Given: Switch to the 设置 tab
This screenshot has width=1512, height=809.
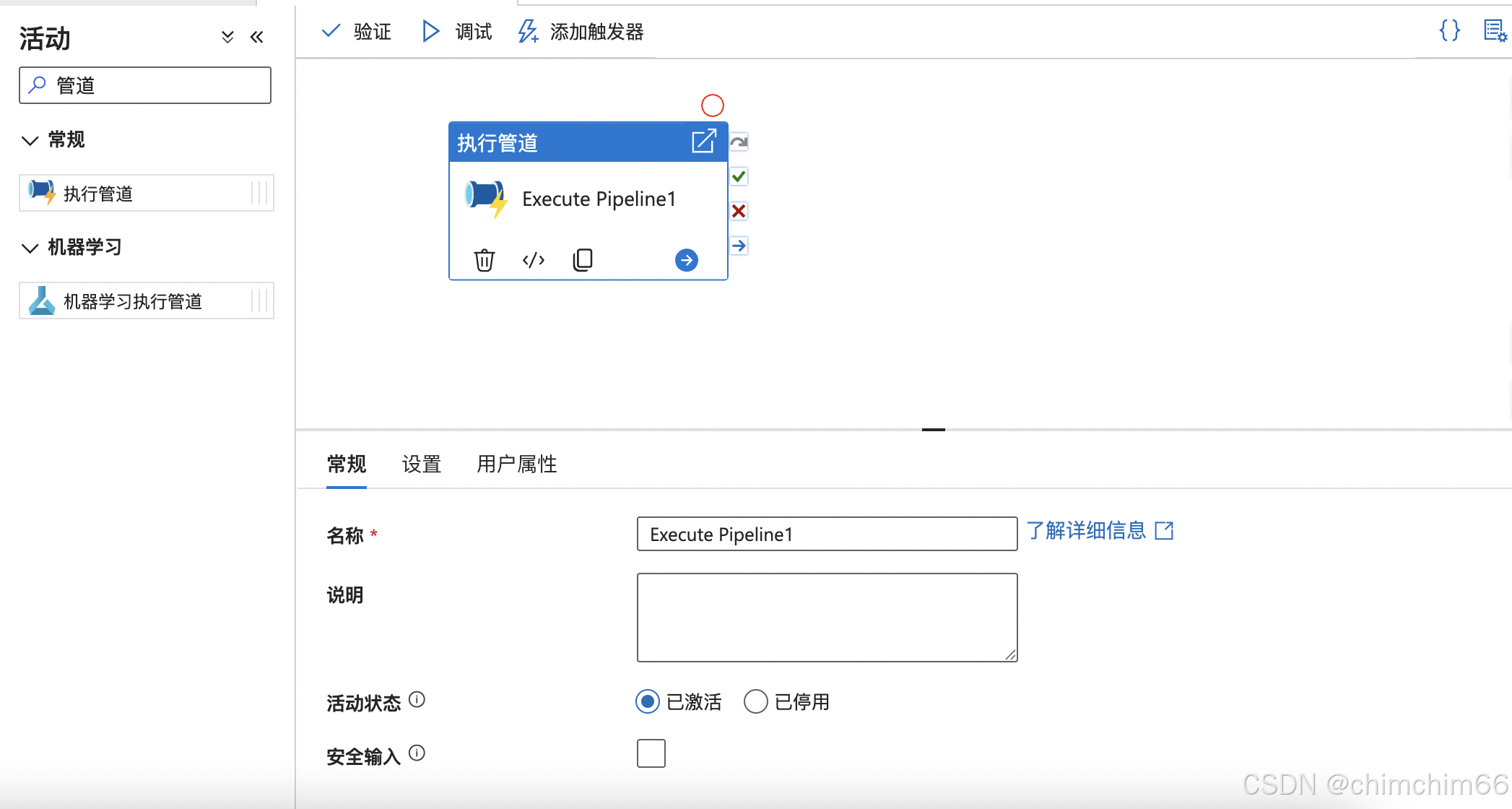Looking at the screenshot, I should [421, 464].
